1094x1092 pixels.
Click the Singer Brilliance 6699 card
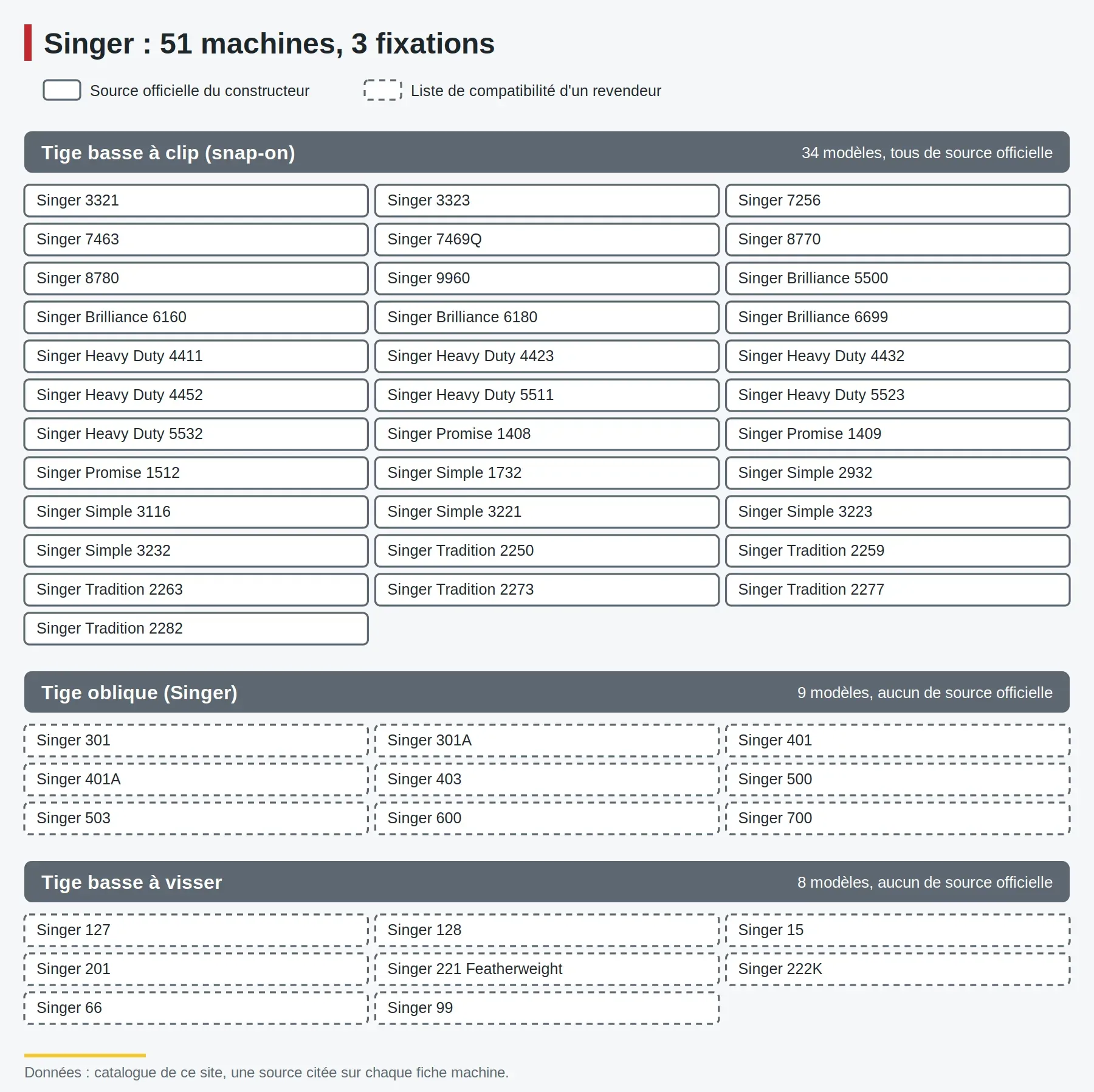(898, 317)
